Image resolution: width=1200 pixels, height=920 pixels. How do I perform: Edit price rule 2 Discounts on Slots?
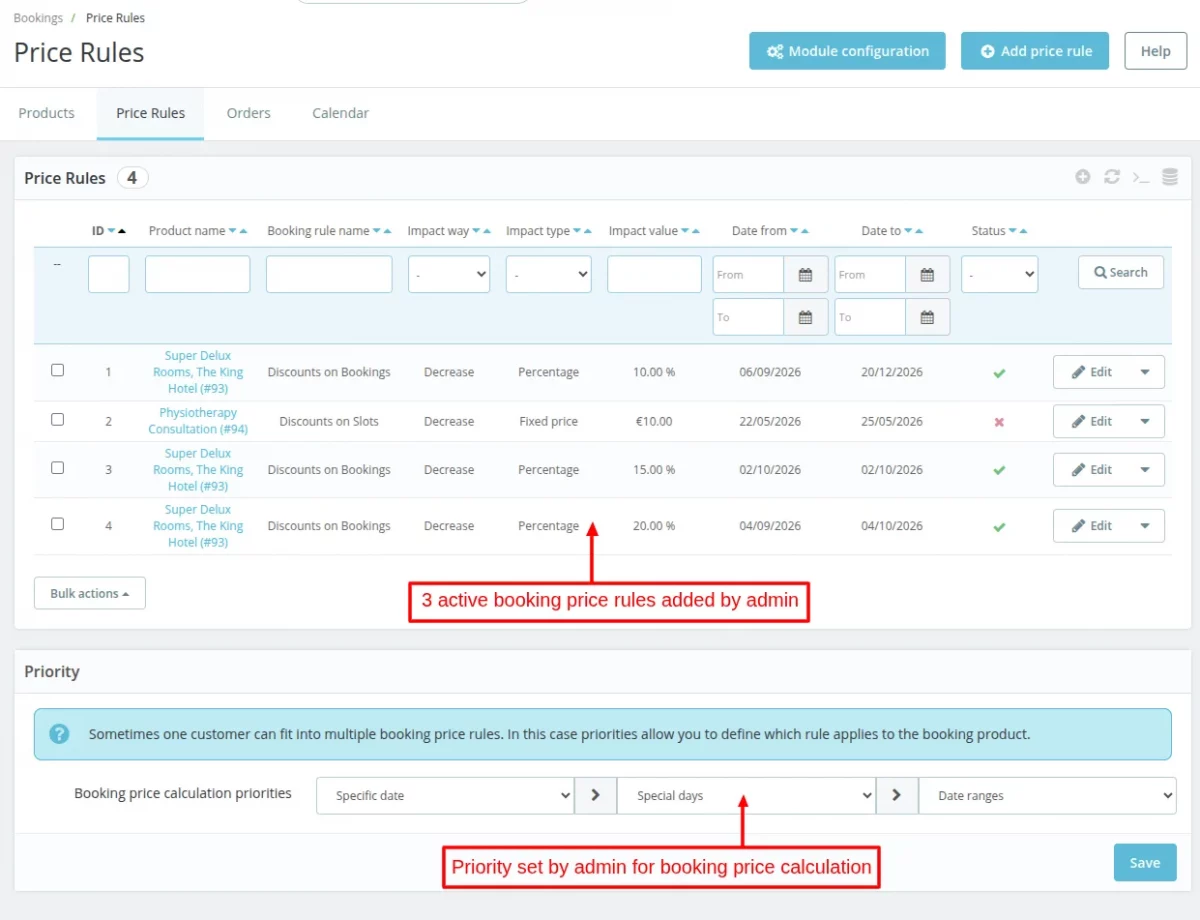point(1091,421)
